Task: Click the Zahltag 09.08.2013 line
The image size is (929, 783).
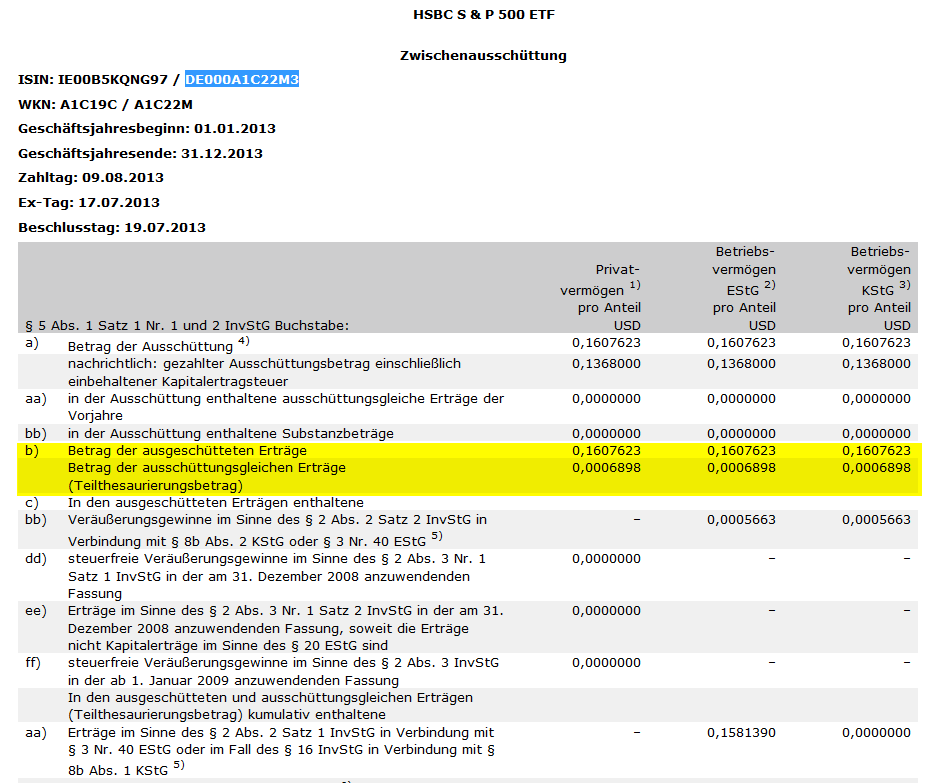Action: [x=91, y=178]
